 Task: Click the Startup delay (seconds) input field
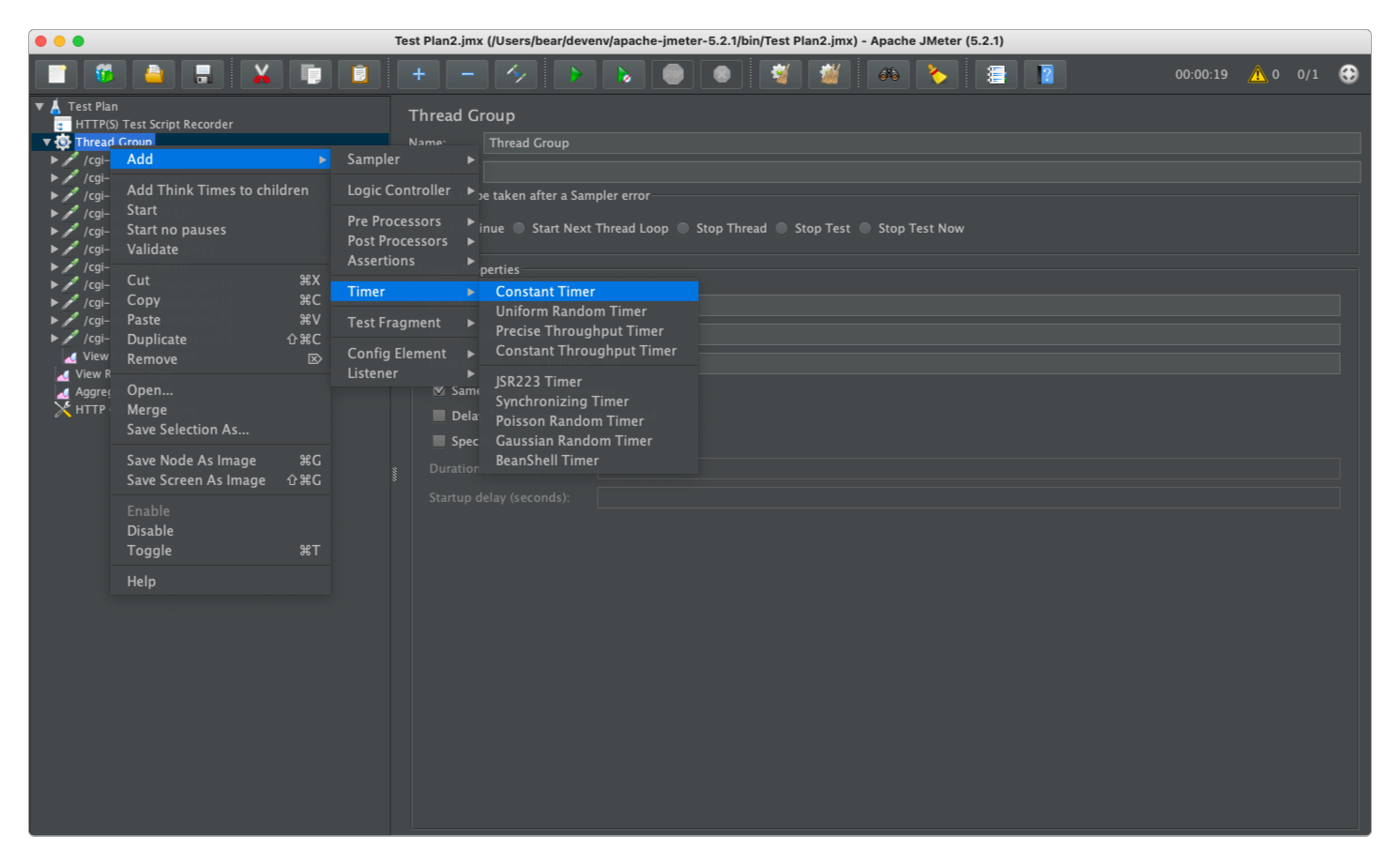(968, 497)
